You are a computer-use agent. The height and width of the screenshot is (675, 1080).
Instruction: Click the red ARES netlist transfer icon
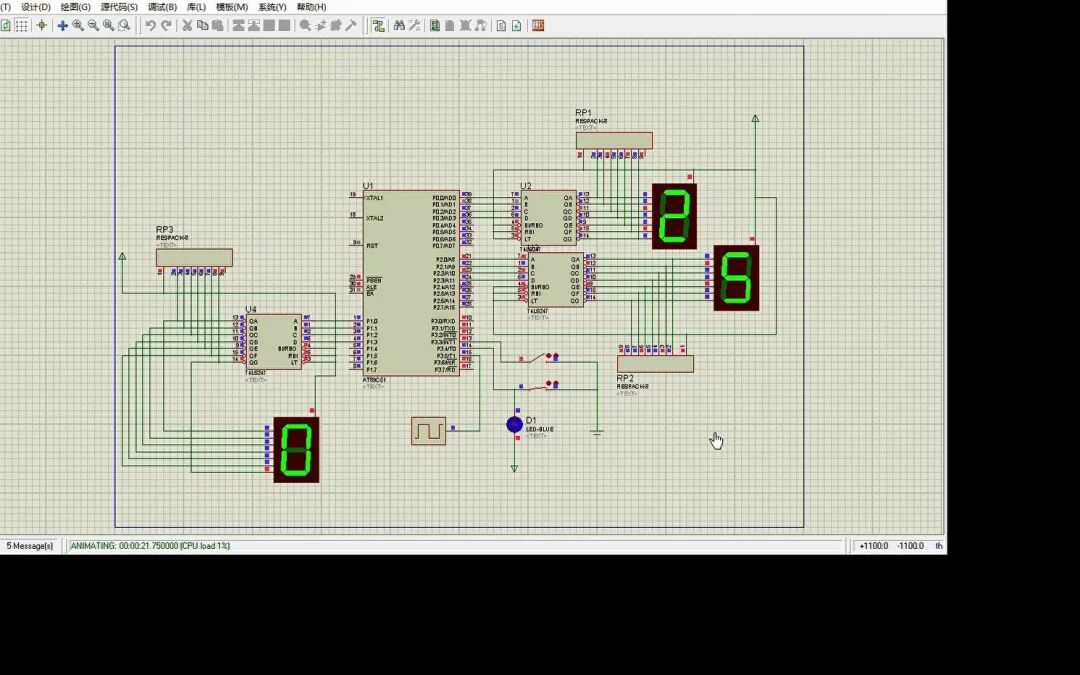(x=537, y=27)
